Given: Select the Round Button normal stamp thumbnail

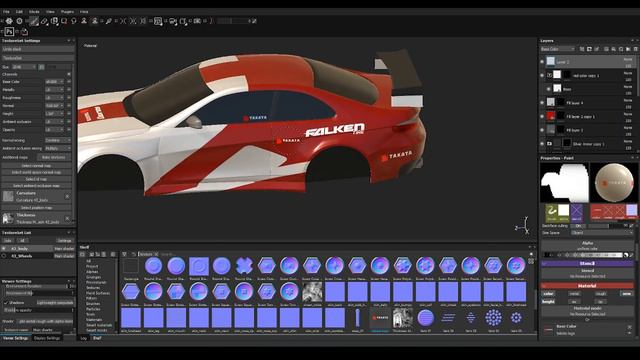Looking at the screenshot, I should [153, 266].
